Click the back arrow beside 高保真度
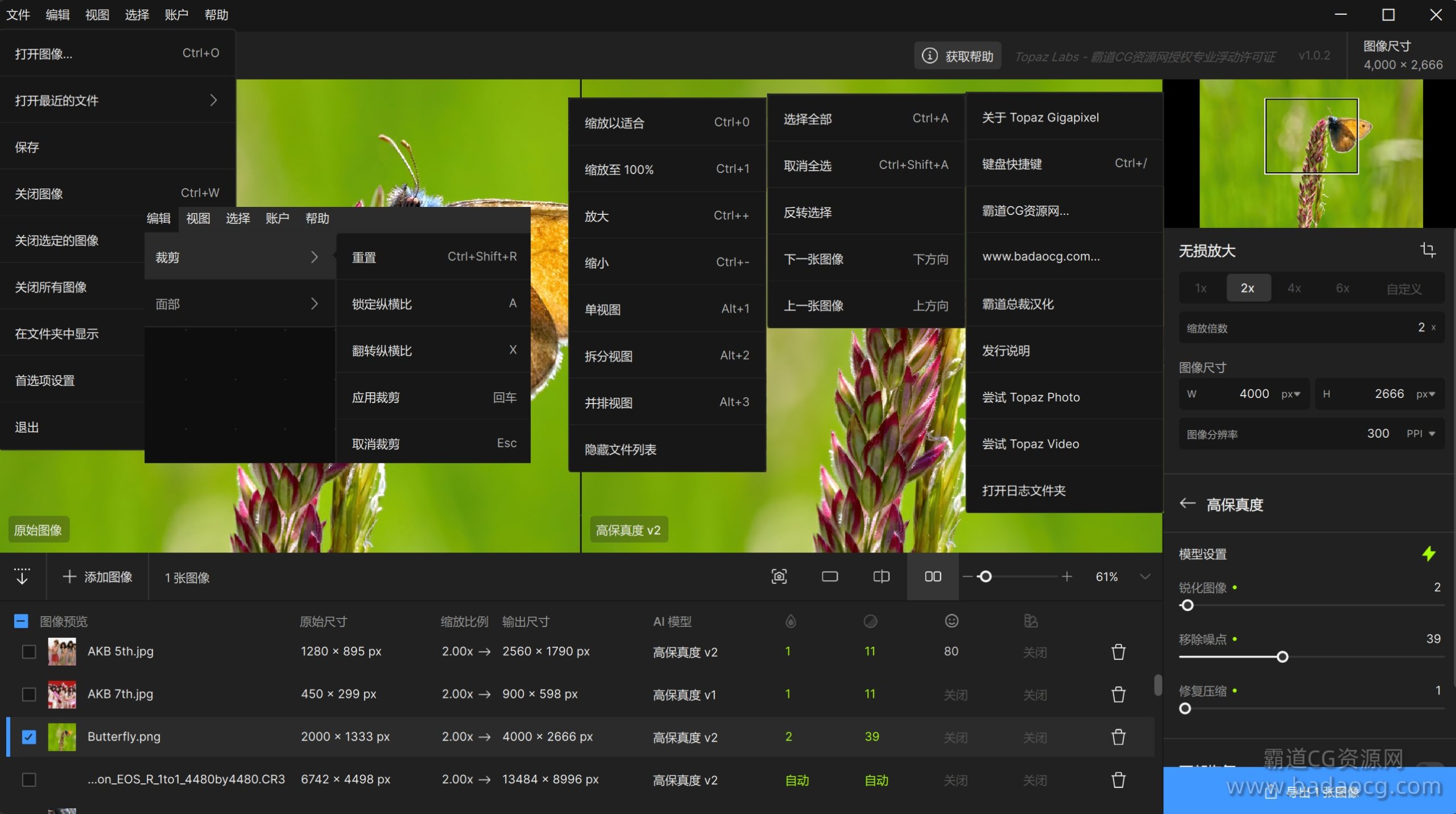 (x=1187, y=504)
